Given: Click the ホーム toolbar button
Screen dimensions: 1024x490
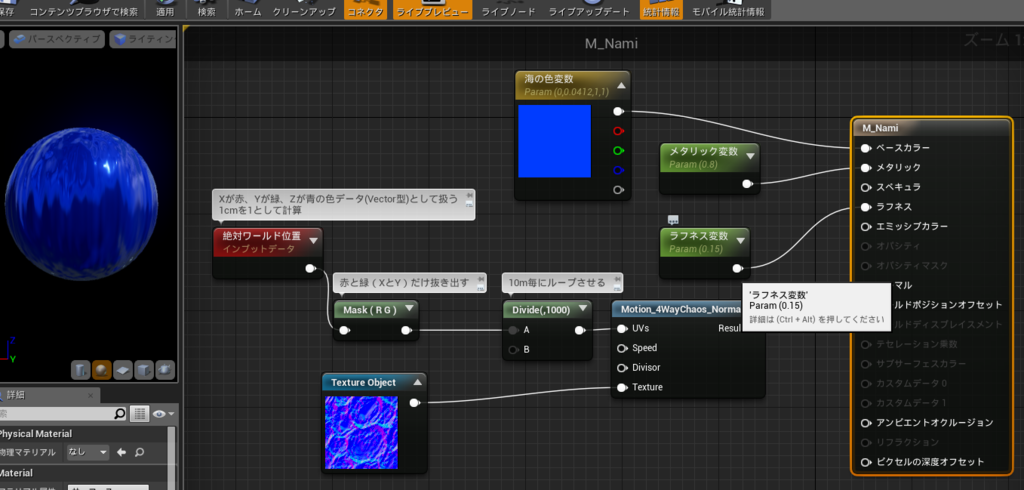Looking at the screenshot, I should [x=248, y=9].
